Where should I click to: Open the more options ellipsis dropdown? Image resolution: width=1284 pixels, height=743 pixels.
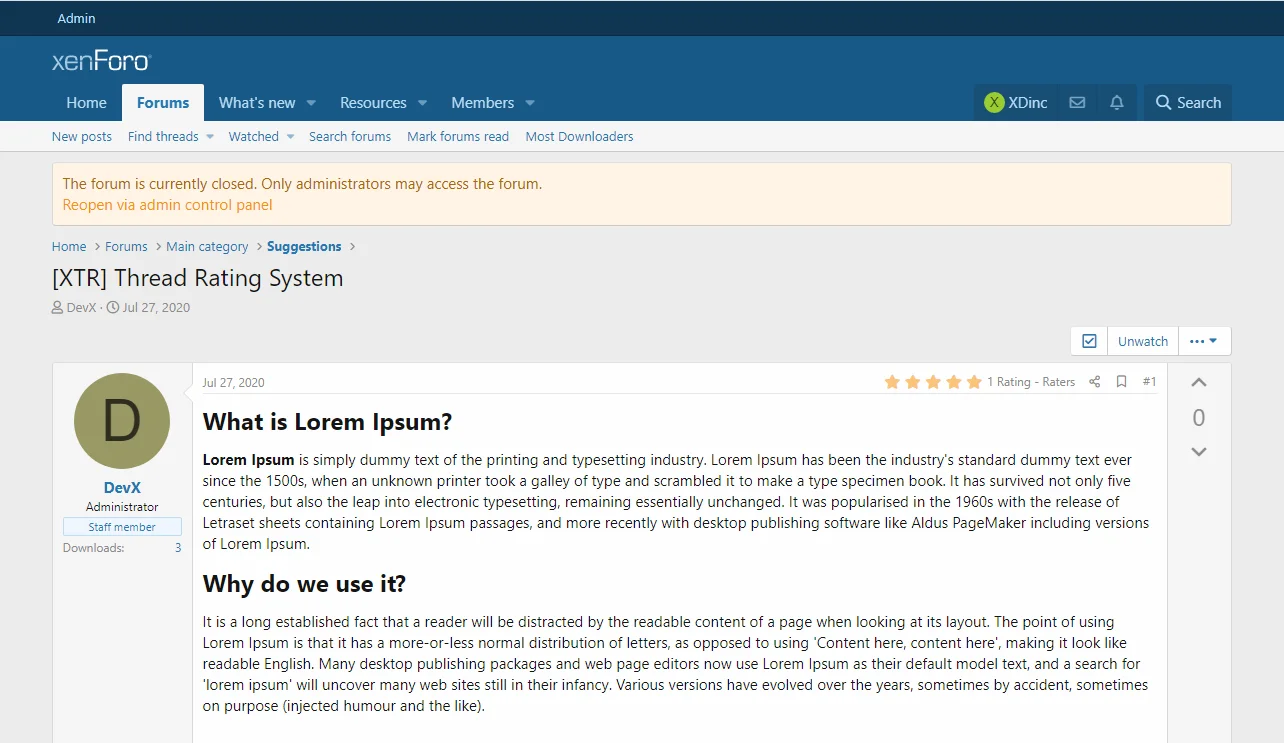(1204, 341)
